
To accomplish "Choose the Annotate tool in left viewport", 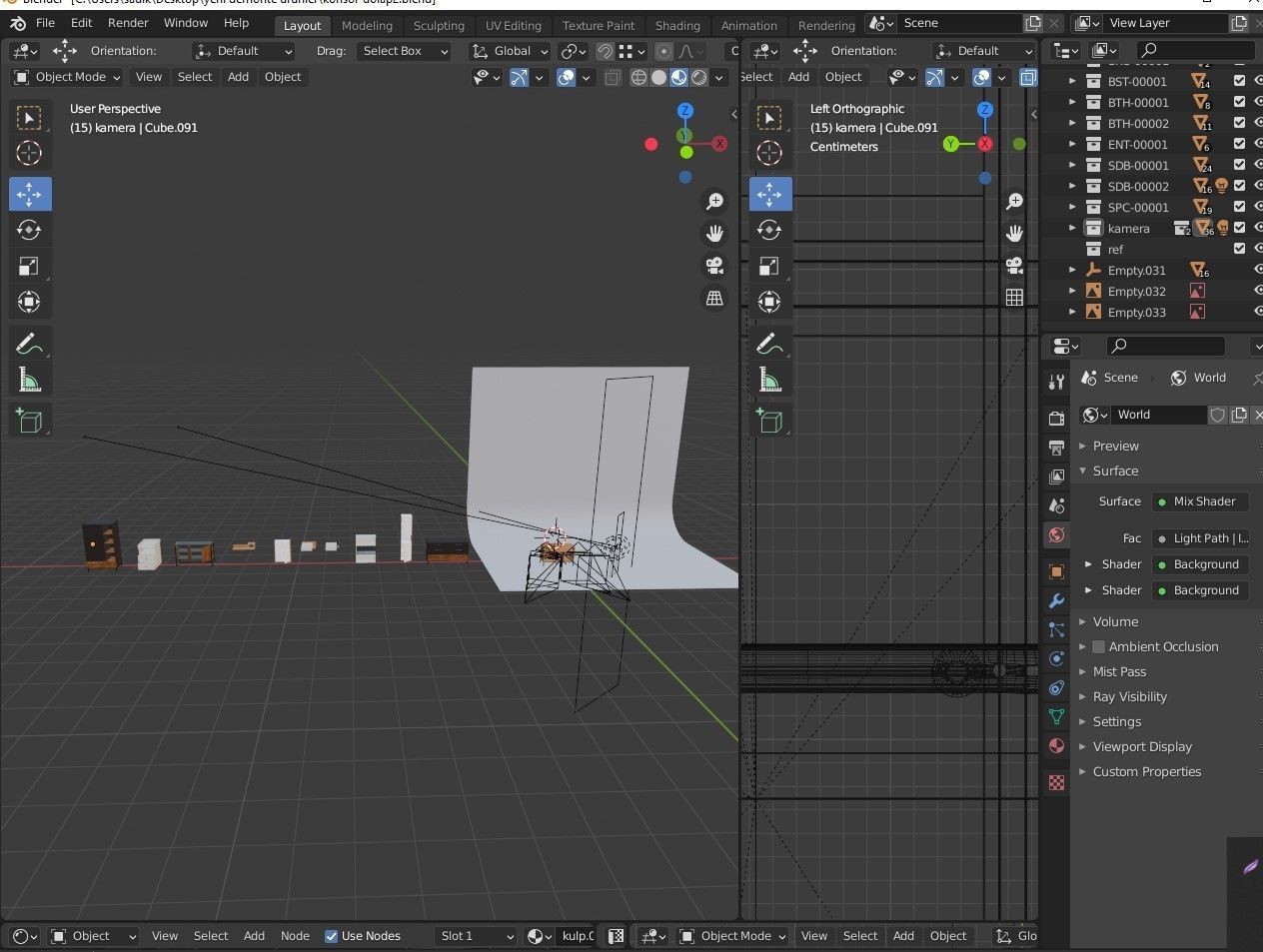I will pyautogui.click(x=29, y=344).
